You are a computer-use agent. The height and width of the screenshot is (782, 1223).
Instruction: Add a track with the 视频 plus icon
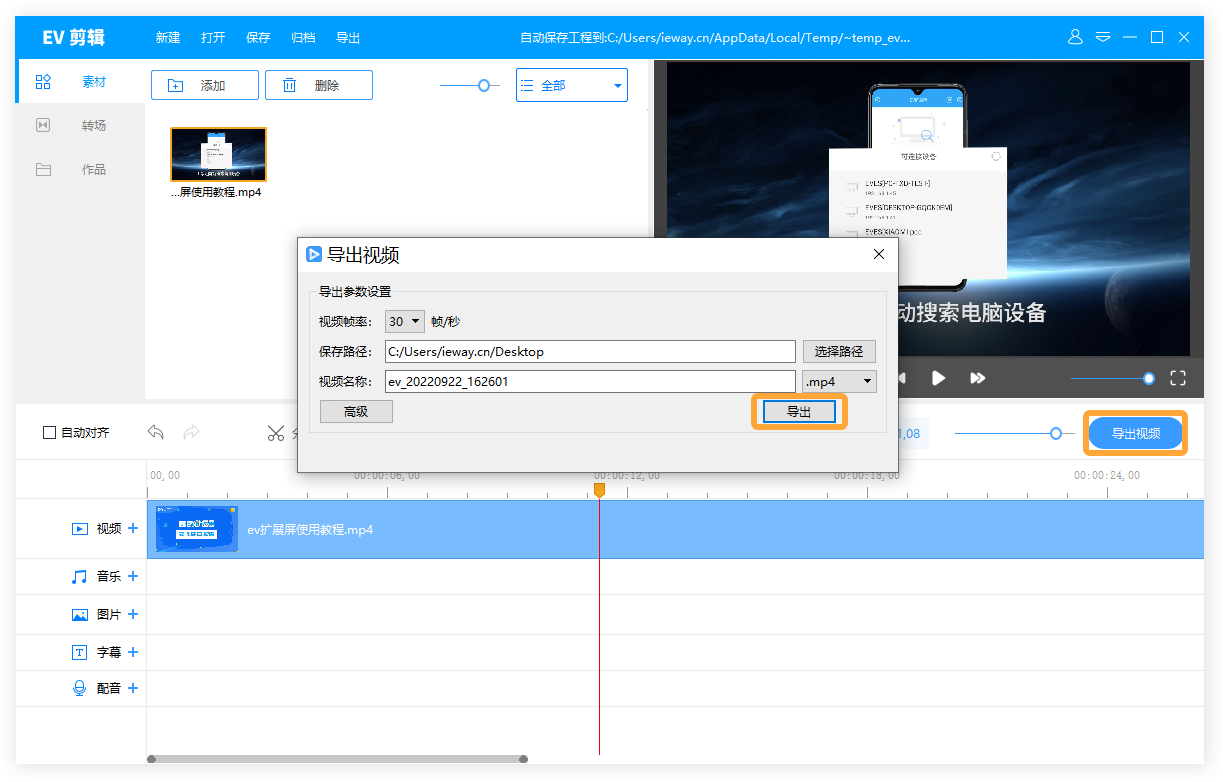[133, 528]
